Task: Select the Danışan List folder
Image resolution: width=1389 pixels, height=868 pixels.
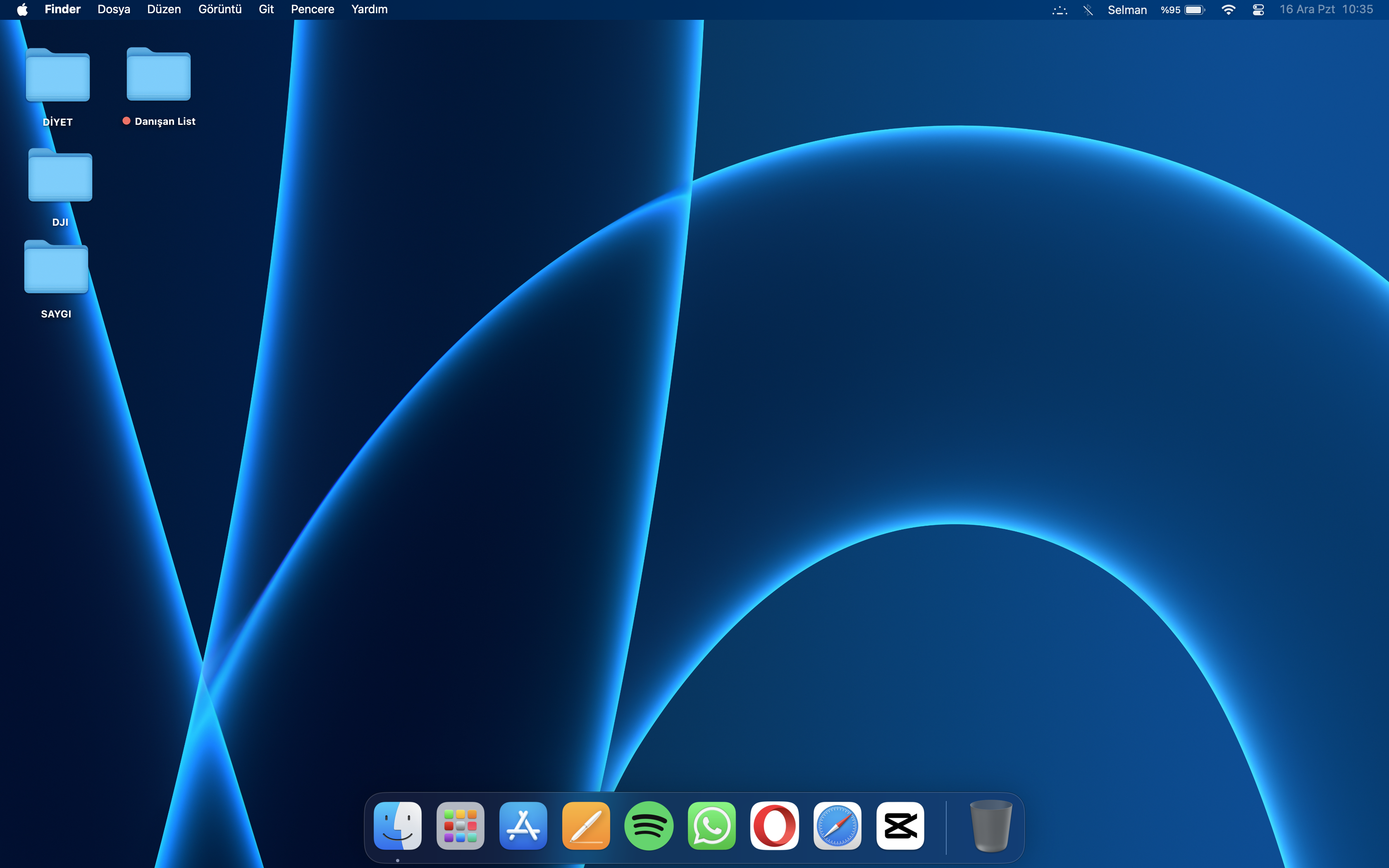Action: pyautogui.click(x=158, y=75)
